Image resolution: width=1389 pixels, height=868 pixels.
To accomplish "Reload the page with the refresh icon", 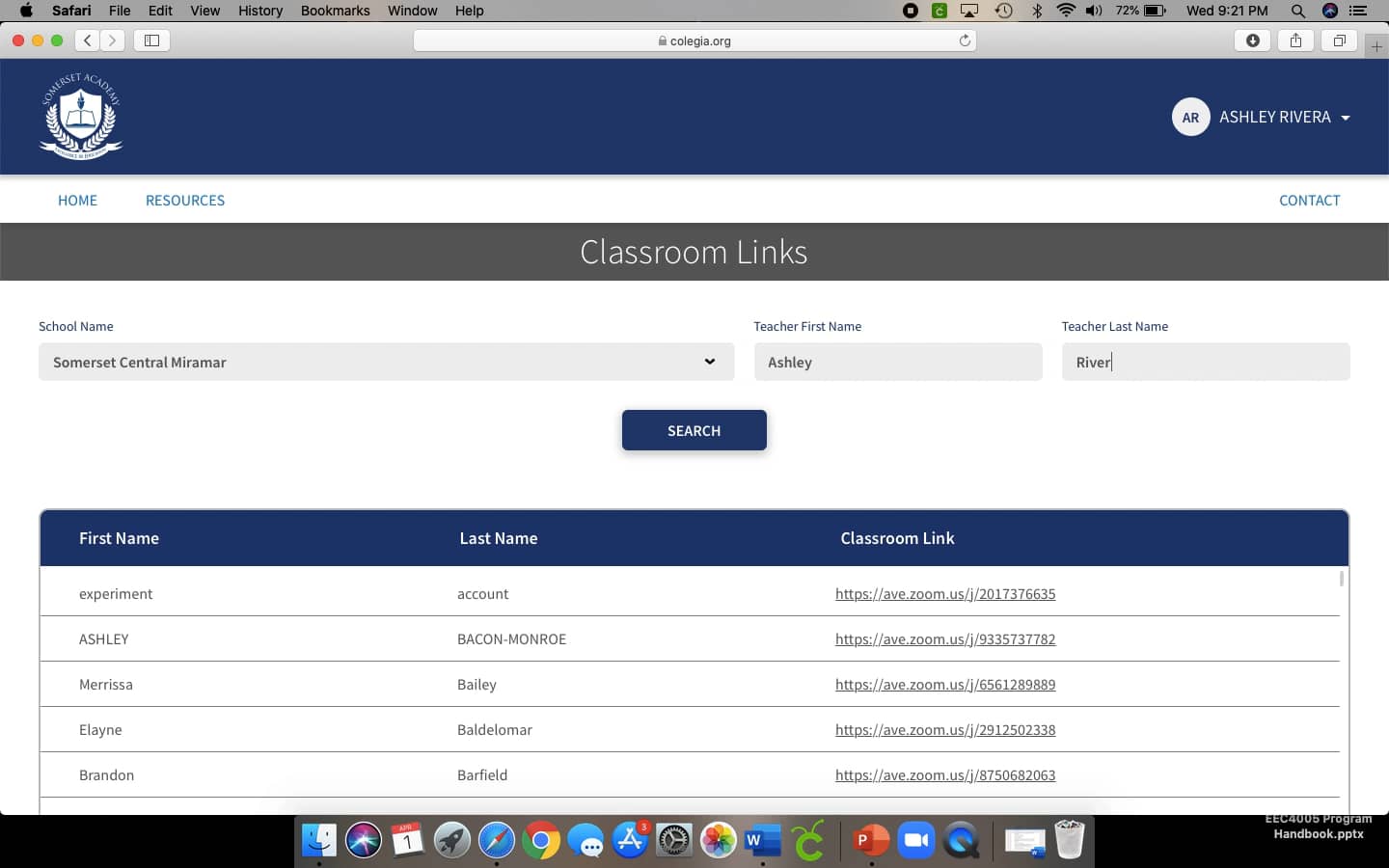I will click(x=965, y=41).
